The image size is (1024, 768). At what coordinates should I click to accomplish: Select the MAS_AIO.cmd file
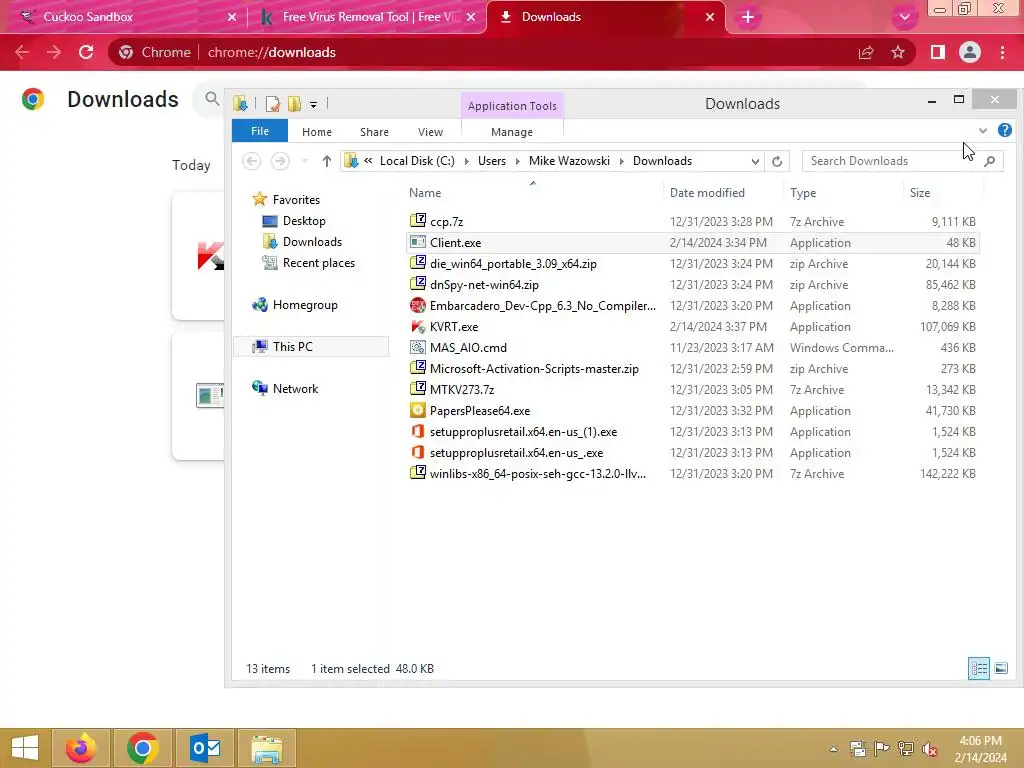(x=692, y=347)
